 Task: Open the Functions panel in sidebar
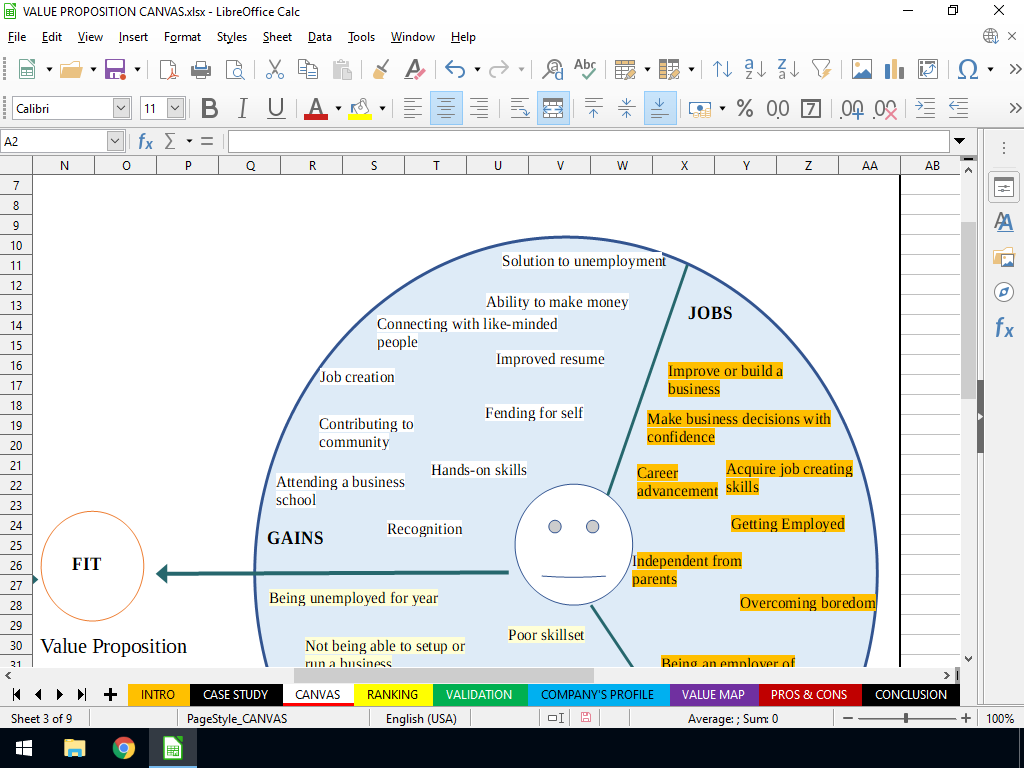point(1004,327)
